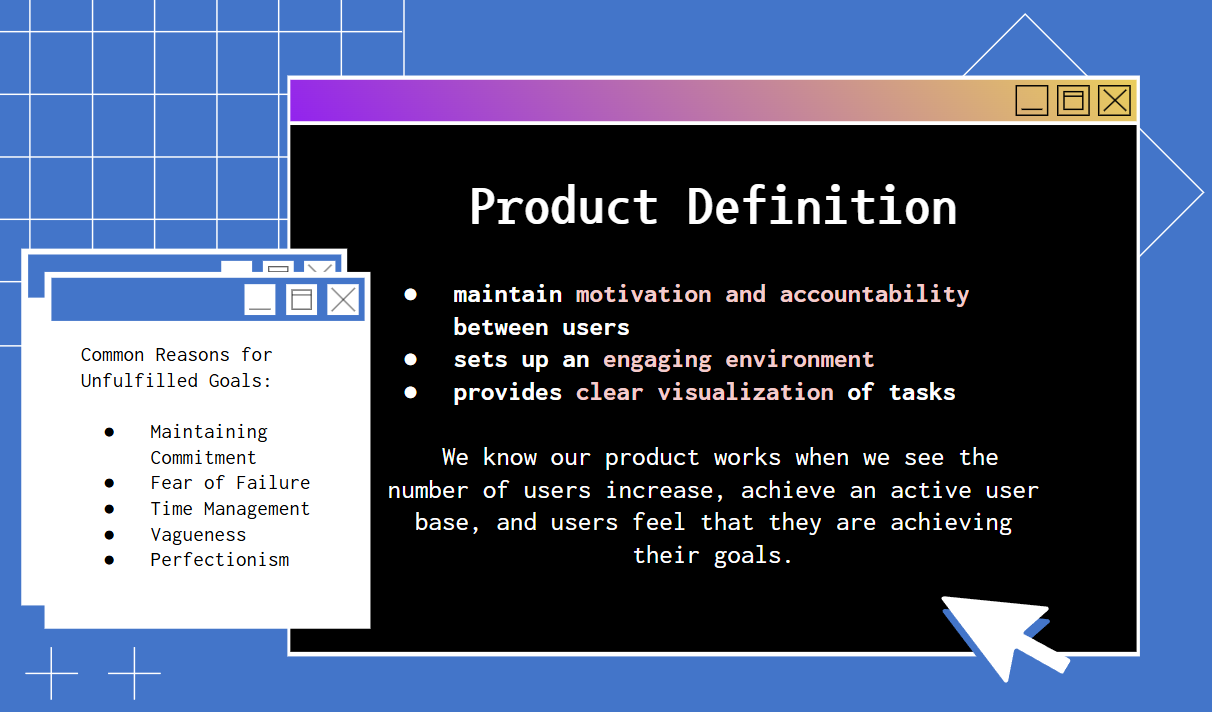
Task: Select the goals window title bar
Action: click(x=150, y=299)
